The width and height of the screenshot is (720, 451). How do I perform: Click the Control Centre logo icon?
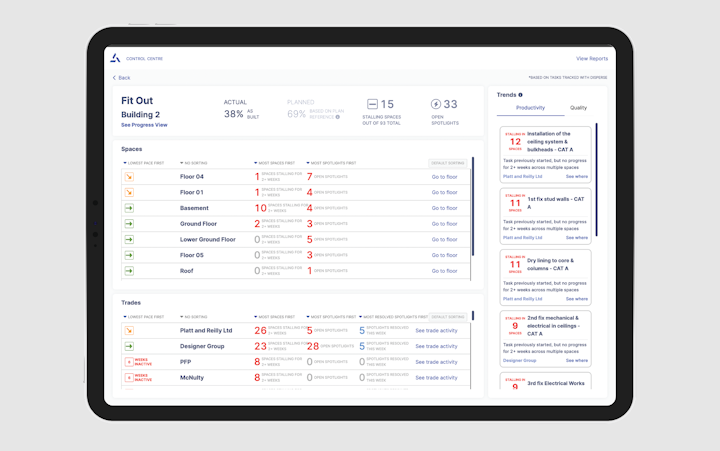(115, 58)
